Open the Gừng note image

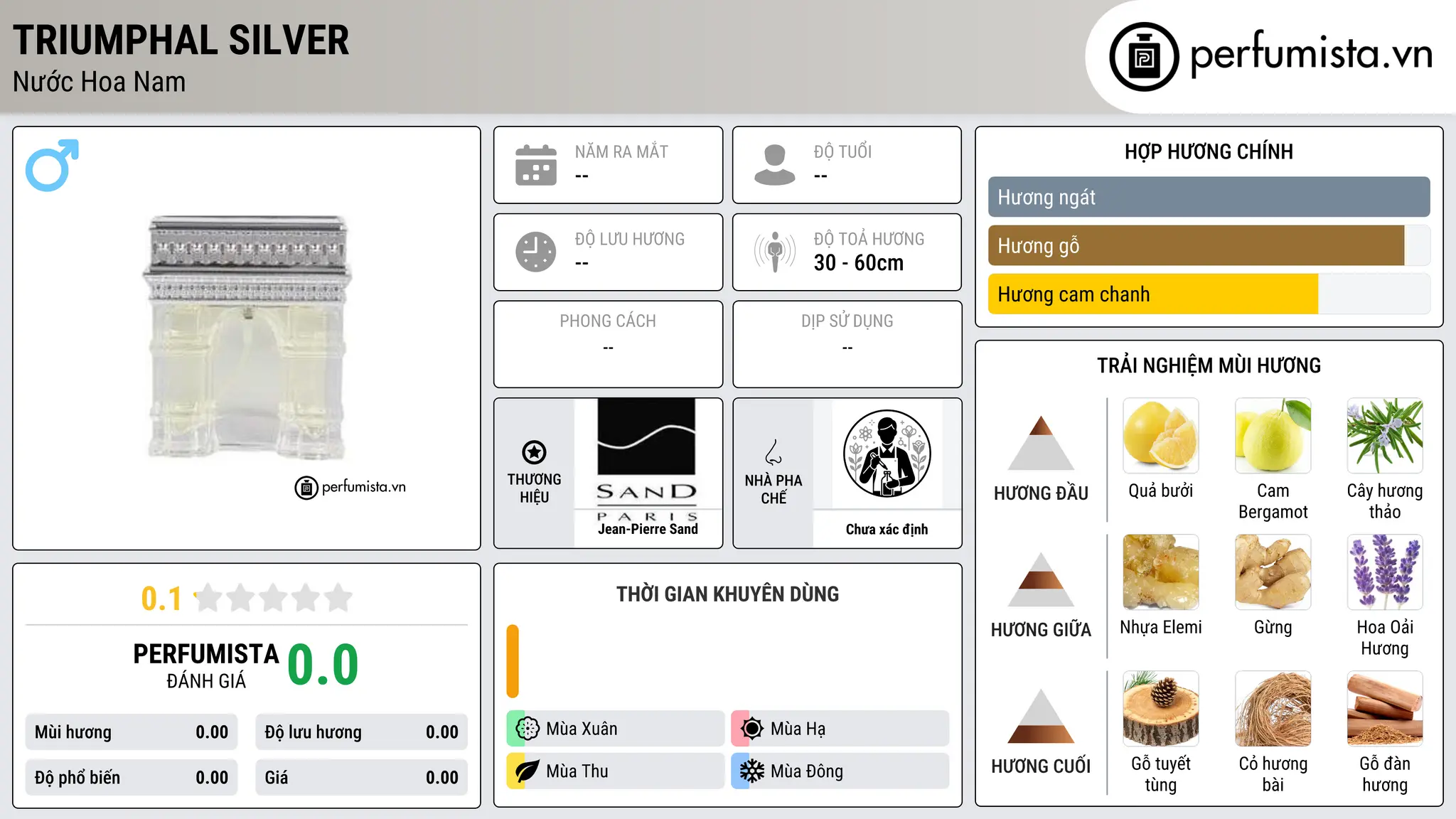[1273, 572]
